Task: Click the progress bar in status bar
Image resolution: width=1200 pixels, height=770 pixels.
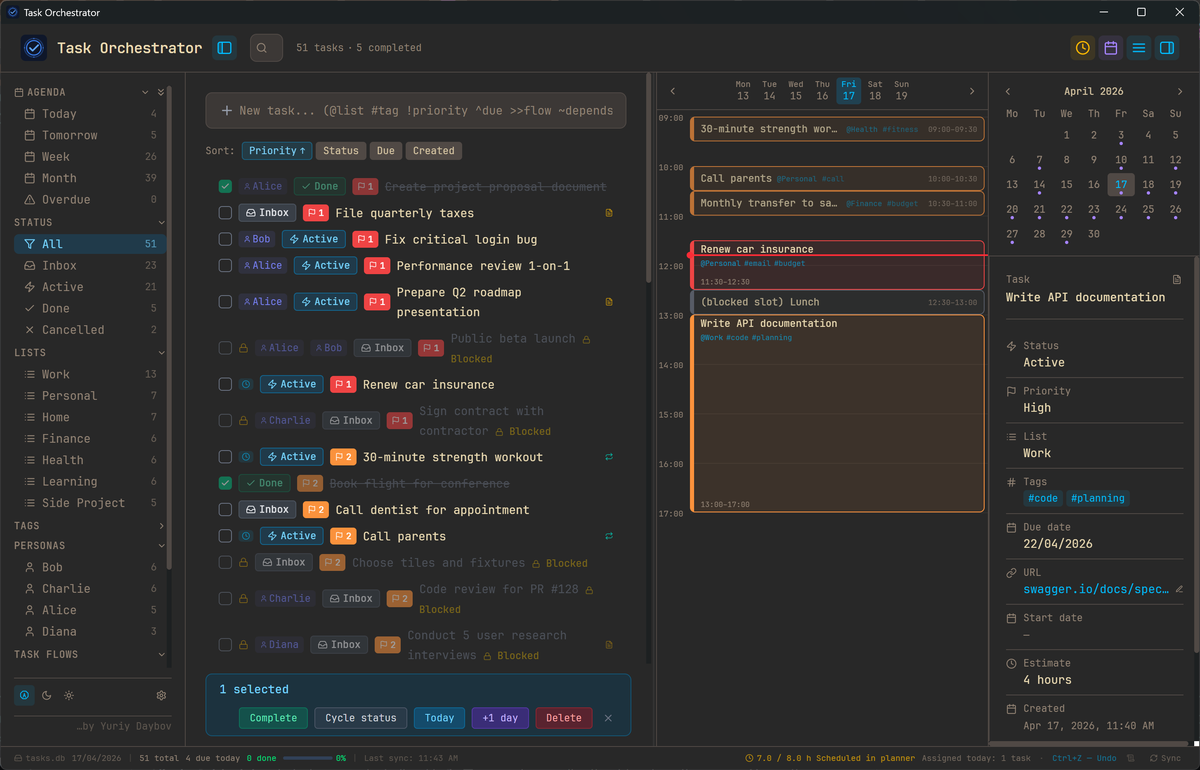Action: click(308, 758)
